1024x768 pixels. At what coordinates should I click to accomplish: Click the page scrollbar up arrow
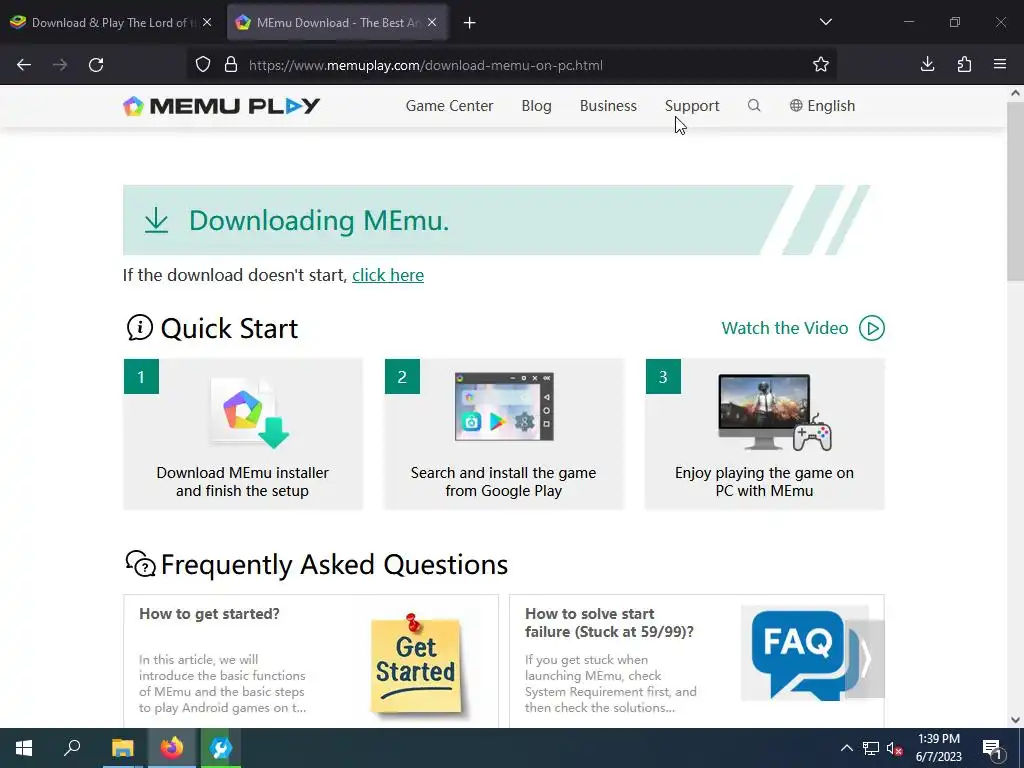[1016, 93]
